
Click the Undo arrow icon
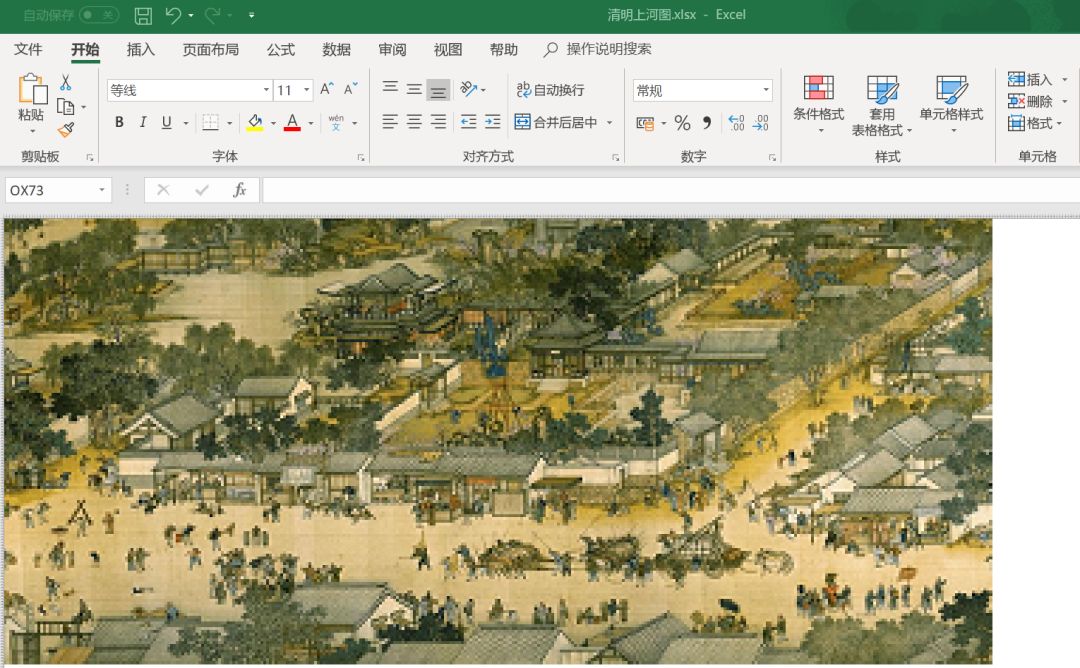tap(173, 14)
